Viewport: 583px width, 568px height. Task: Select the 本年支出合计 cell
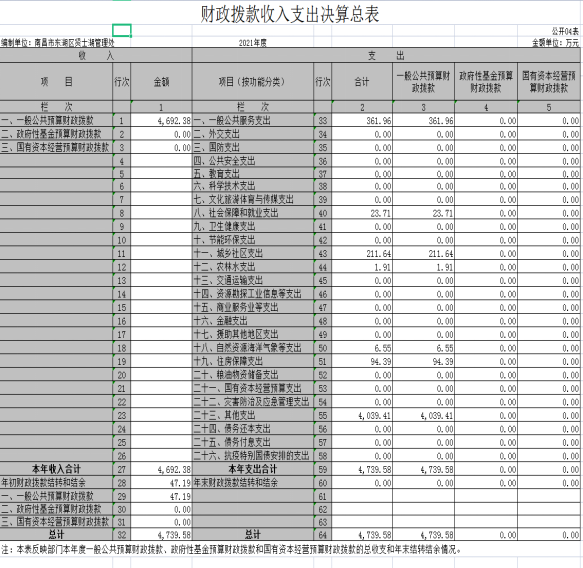coord(253,469)
